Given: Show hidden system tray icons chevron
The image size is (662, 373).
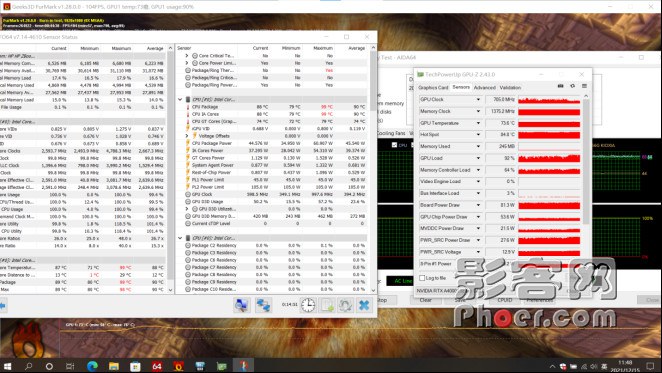Looking at the screenshot, I should 552,366.
